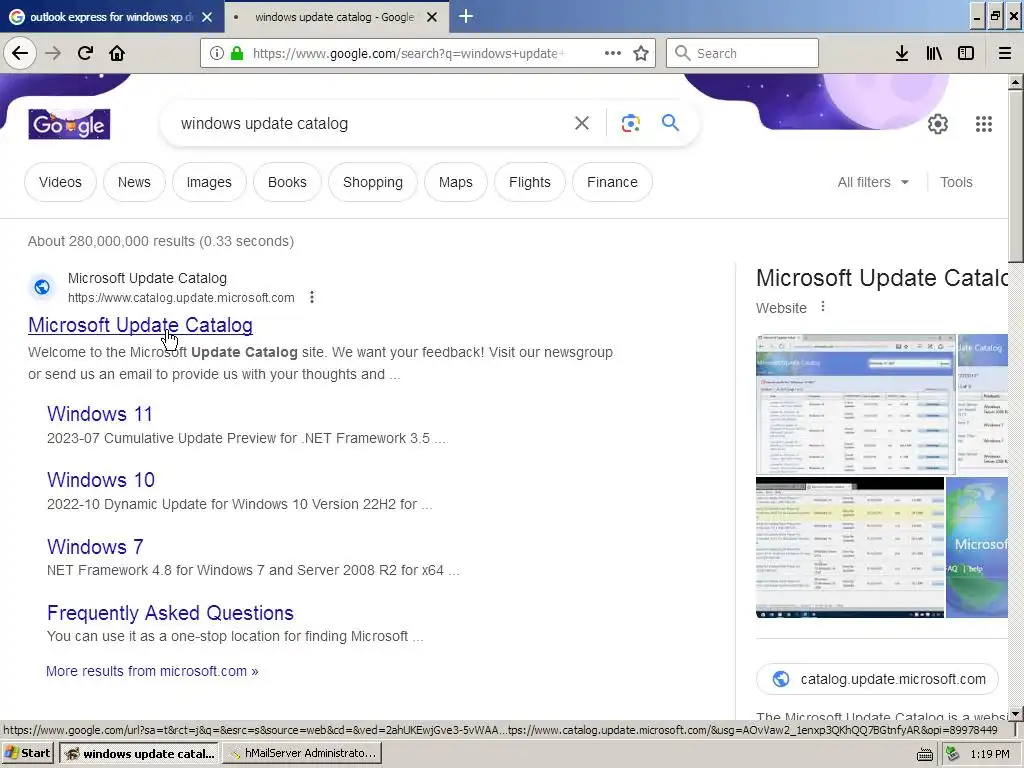
Task: Open the Windows 10 sitelink
Action: [101, 480]
